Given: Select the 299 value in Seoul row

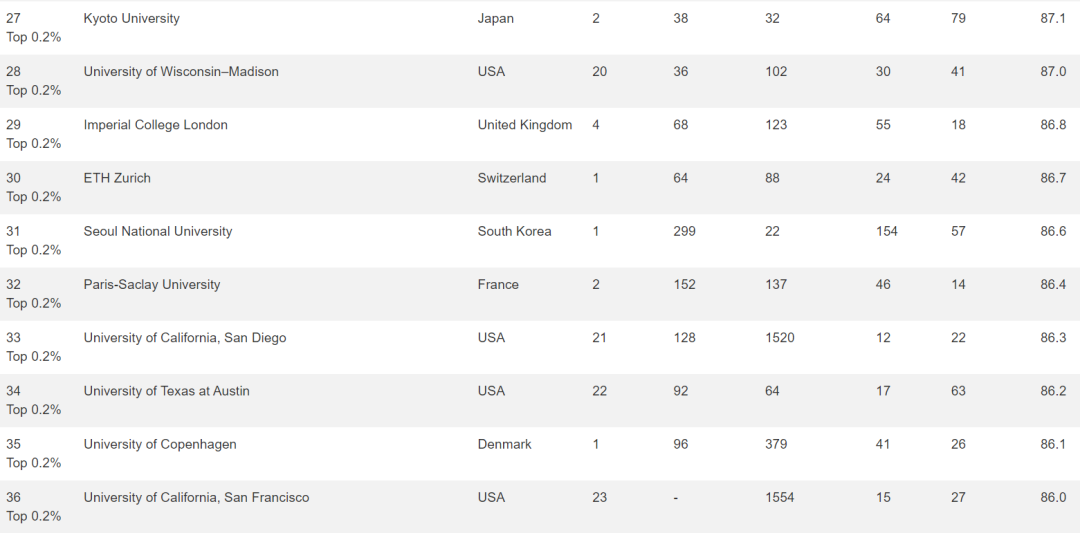Looking at the screenshot, I should tap(685, 231).
